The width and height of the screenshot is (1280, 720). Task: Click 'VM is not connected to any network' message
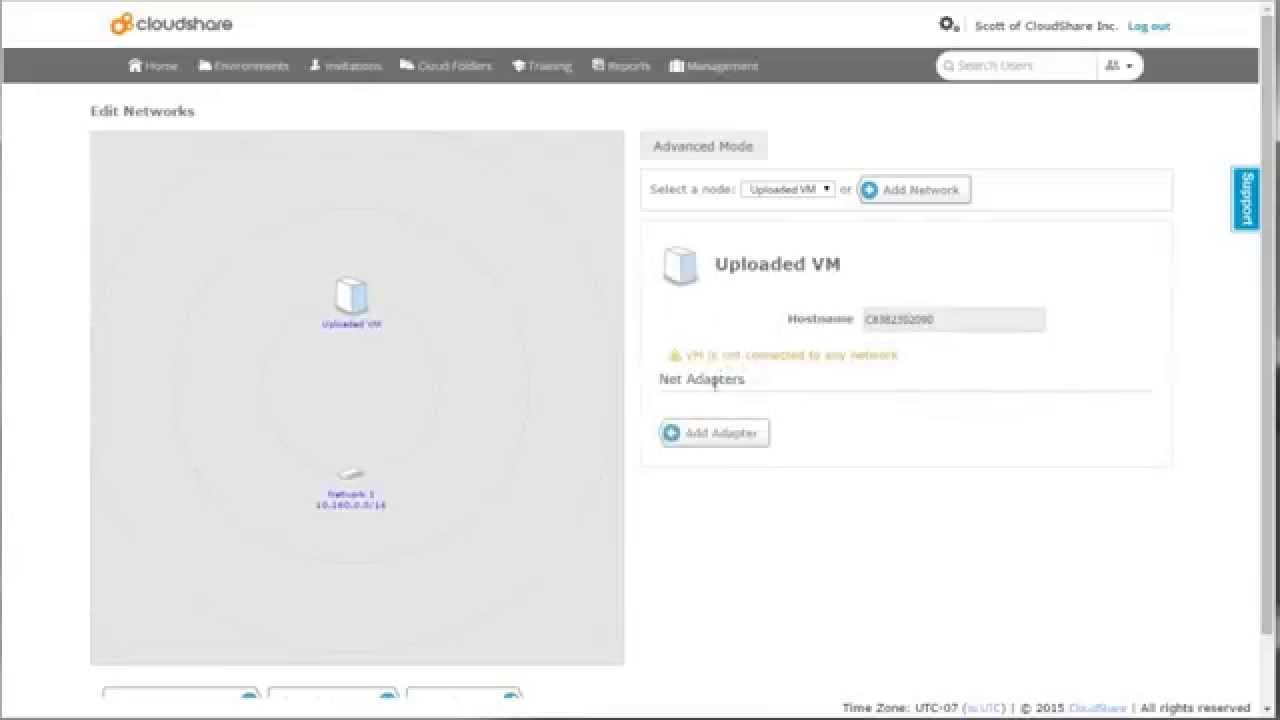pos(791,355)
